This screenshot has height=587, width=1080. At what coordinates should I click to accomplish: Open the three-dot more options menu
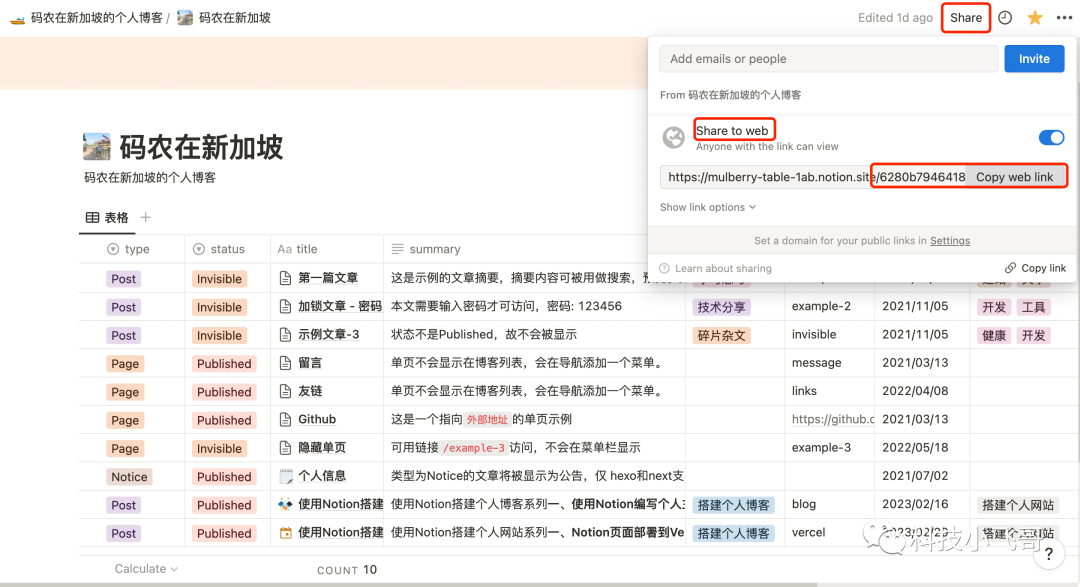(x=1064, y=18)
